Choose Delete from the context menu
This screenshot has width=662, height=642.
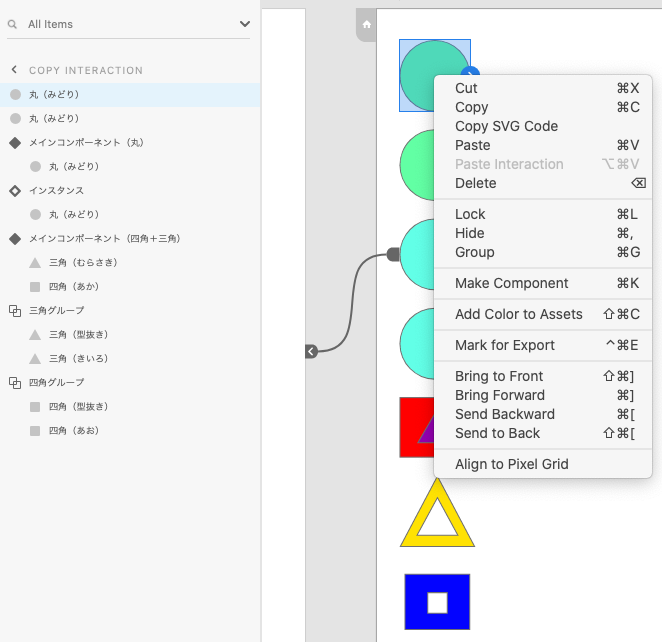(x=543, y=183)
